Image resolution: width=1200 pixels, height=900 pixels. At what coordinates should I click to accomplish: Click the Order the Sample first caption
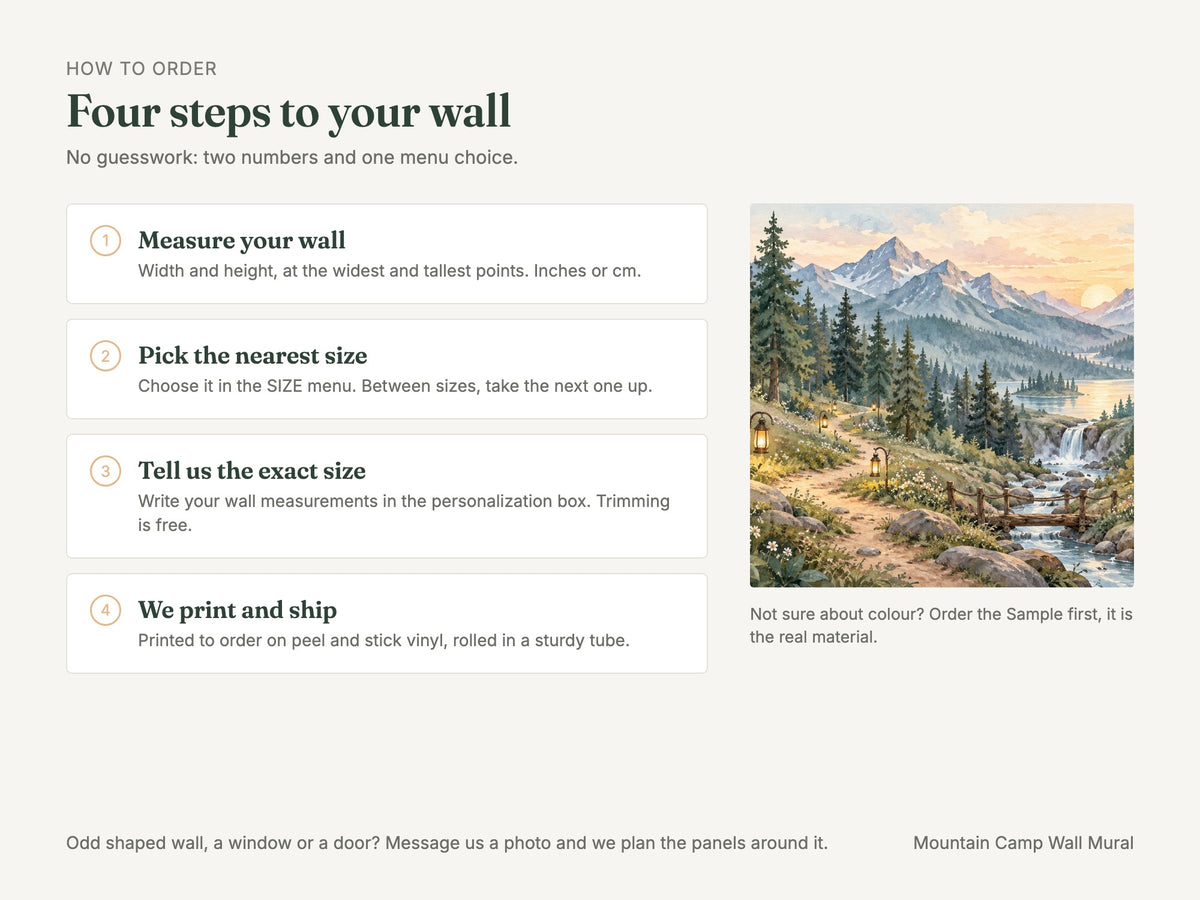[x=941, y=625]
